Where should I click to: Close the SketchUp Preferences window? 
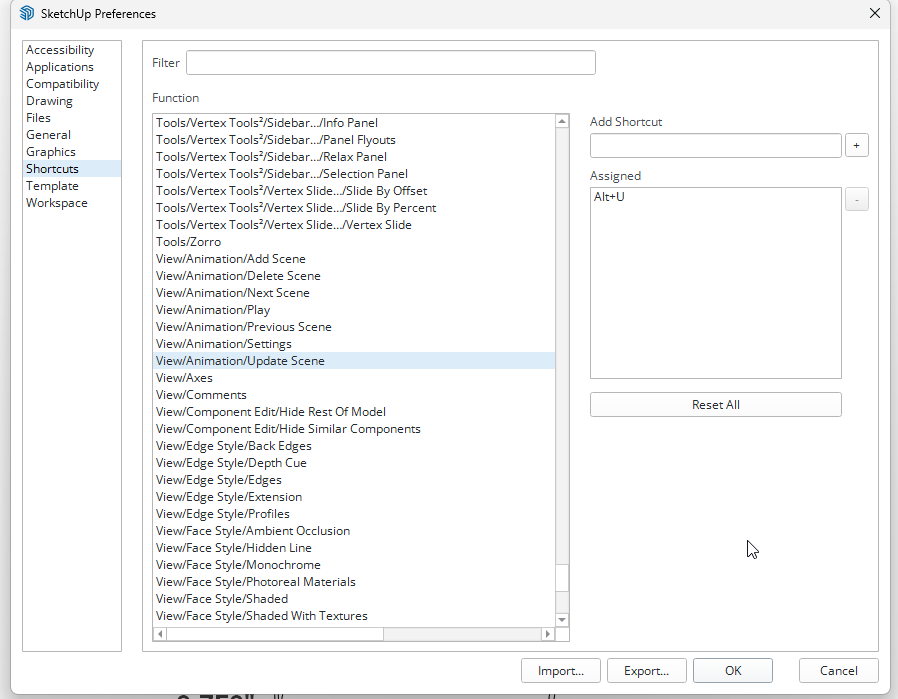pyautogui.click(x=875, y=13)
